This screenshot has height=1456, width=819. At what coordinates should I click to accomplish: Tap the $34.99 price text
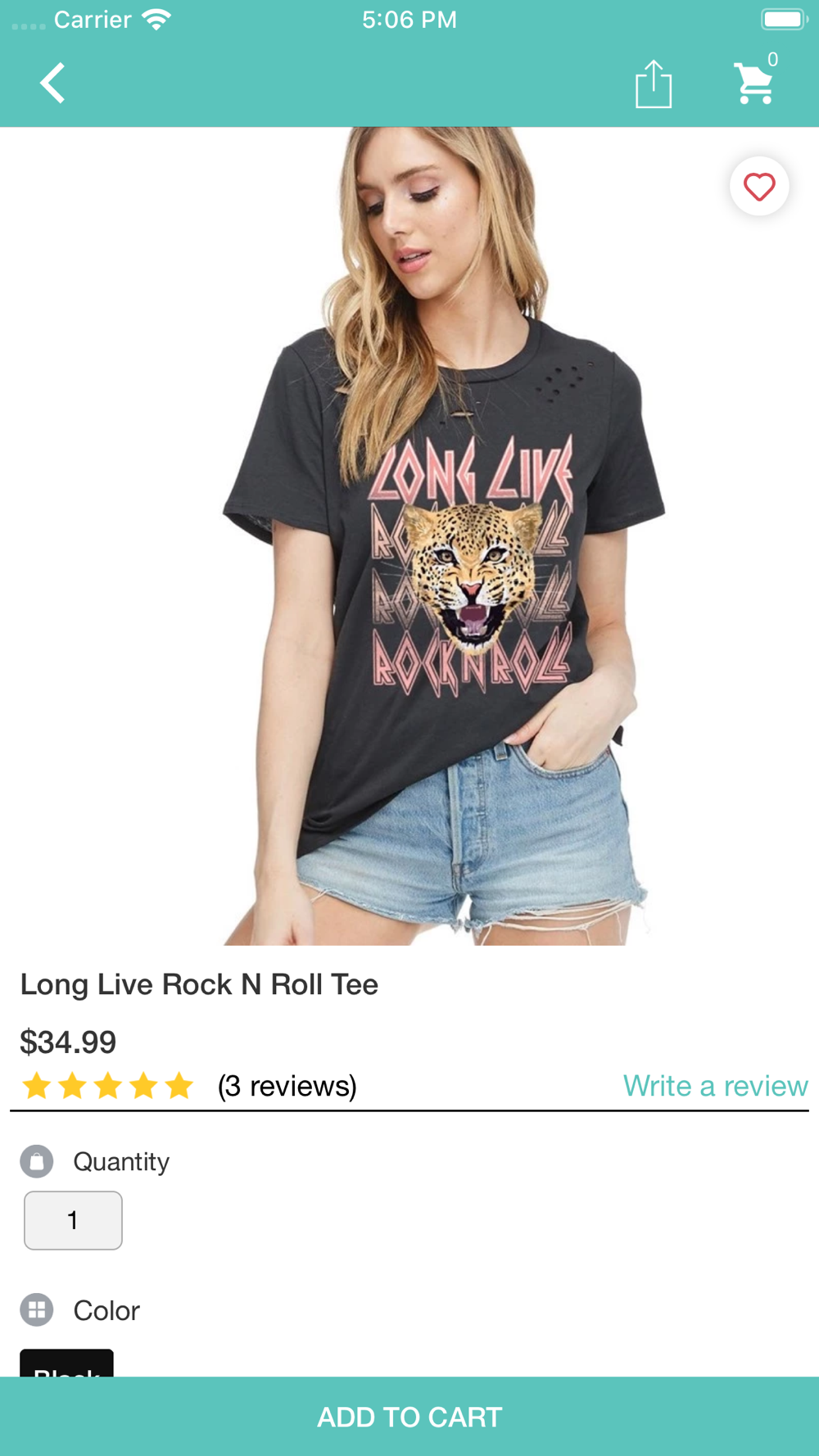(x=68, y=1042)
